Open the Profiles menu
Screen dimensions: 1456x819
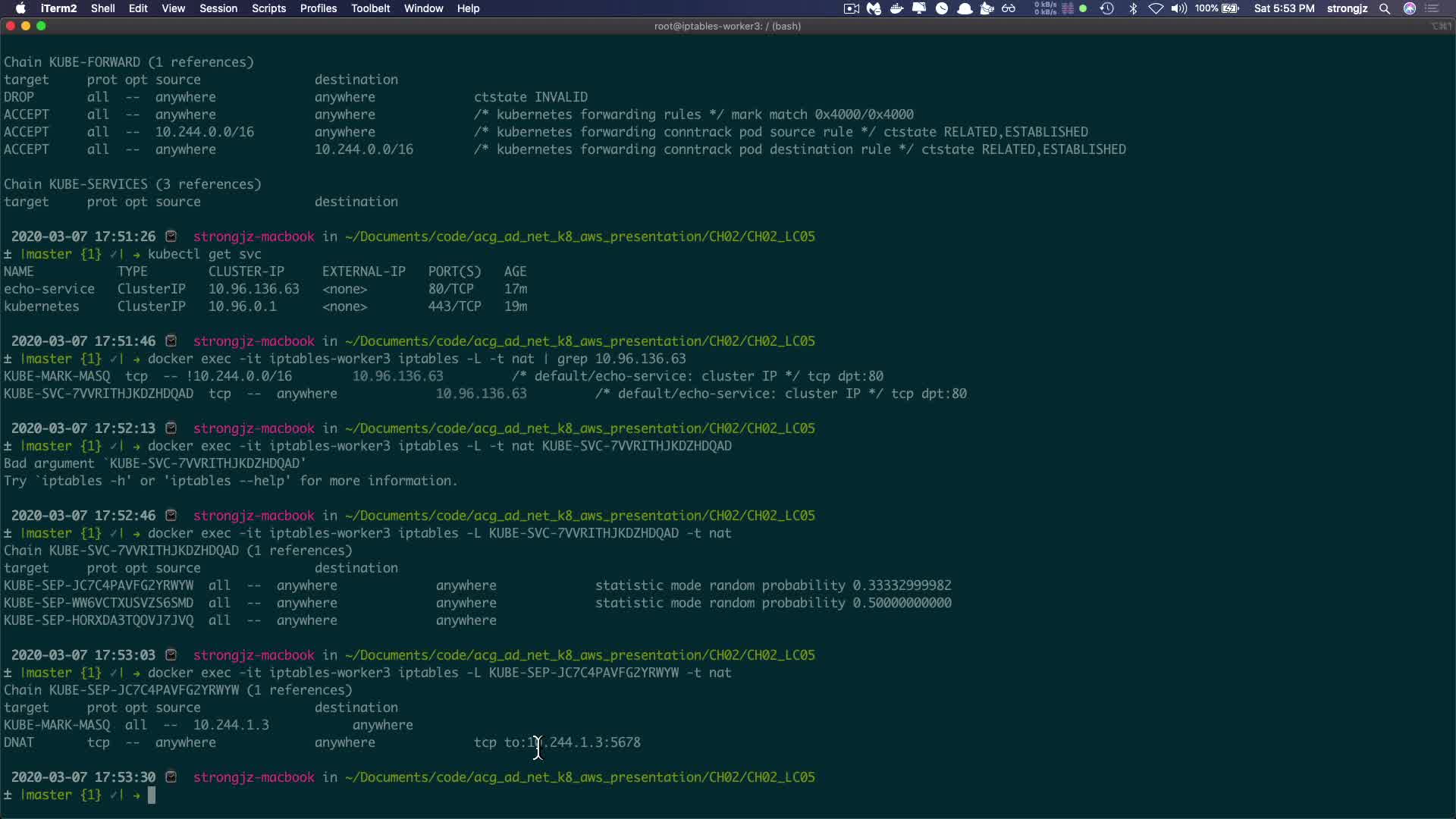318,8
